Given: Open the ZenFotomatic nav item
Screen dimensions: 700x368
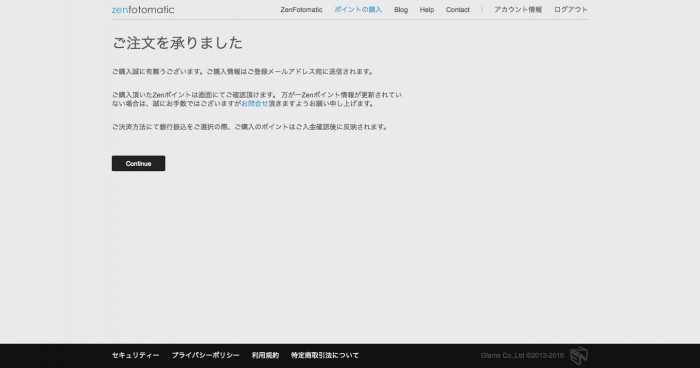Looking at the screenshot, I should click(301, 10).
